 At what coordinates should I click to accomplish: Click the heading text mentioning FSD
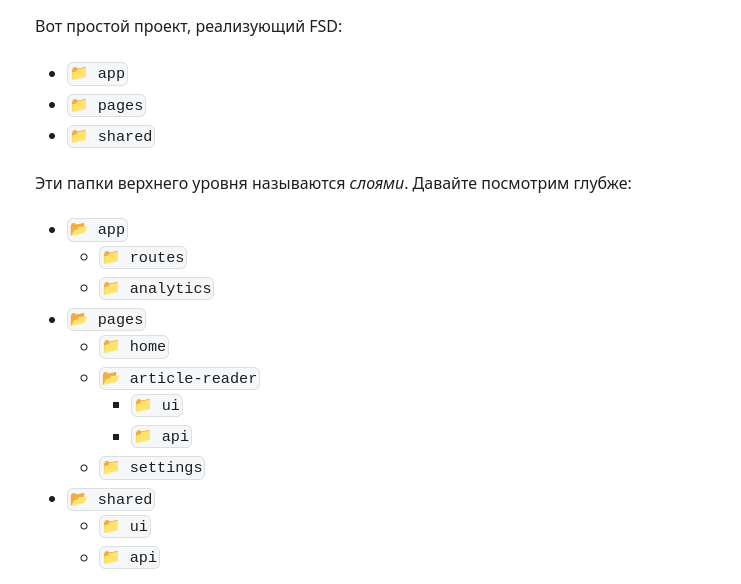tap(189, 26)
